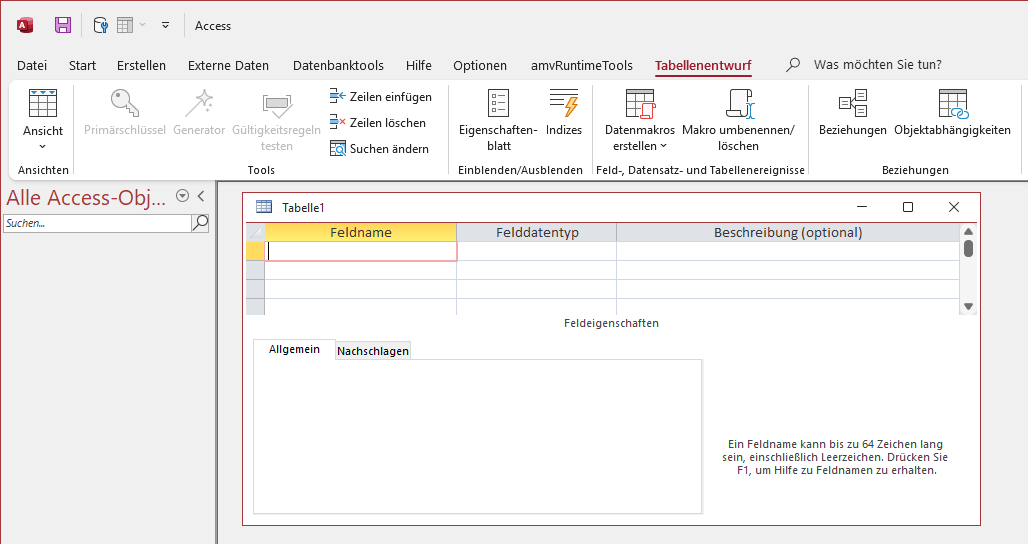The image size is (1028, 544).
Task: Click the navigation pane search magnifier button
Action: pyautogui.click(x=200, y=223)
